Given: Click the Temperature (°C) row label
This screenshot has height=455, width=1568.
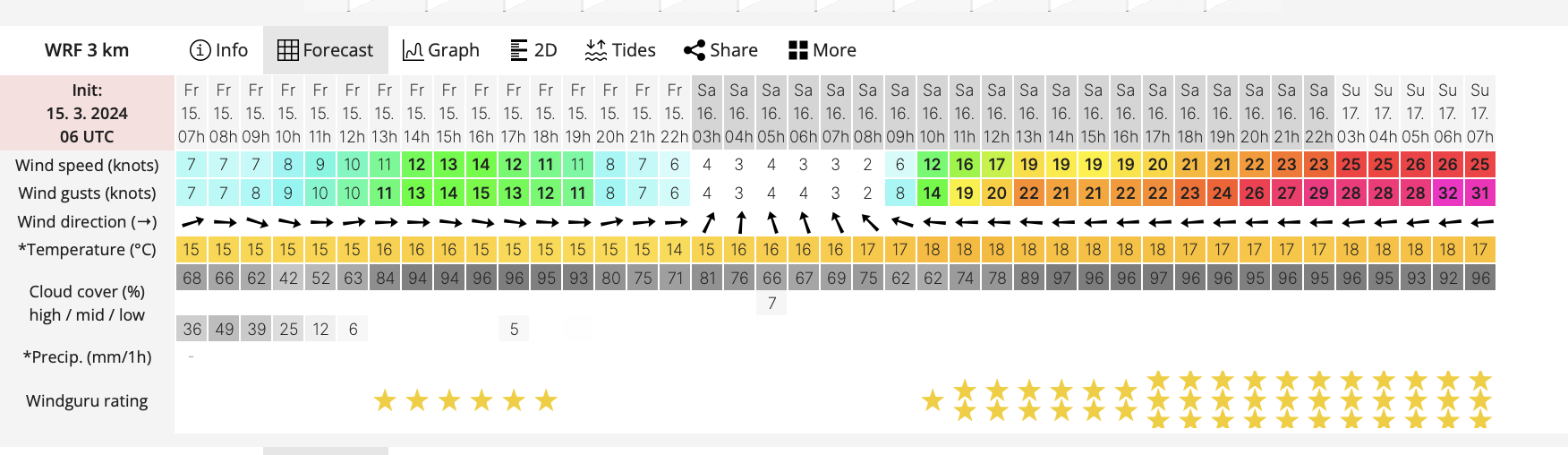Looking at the screenshot, I should [87, 249].
